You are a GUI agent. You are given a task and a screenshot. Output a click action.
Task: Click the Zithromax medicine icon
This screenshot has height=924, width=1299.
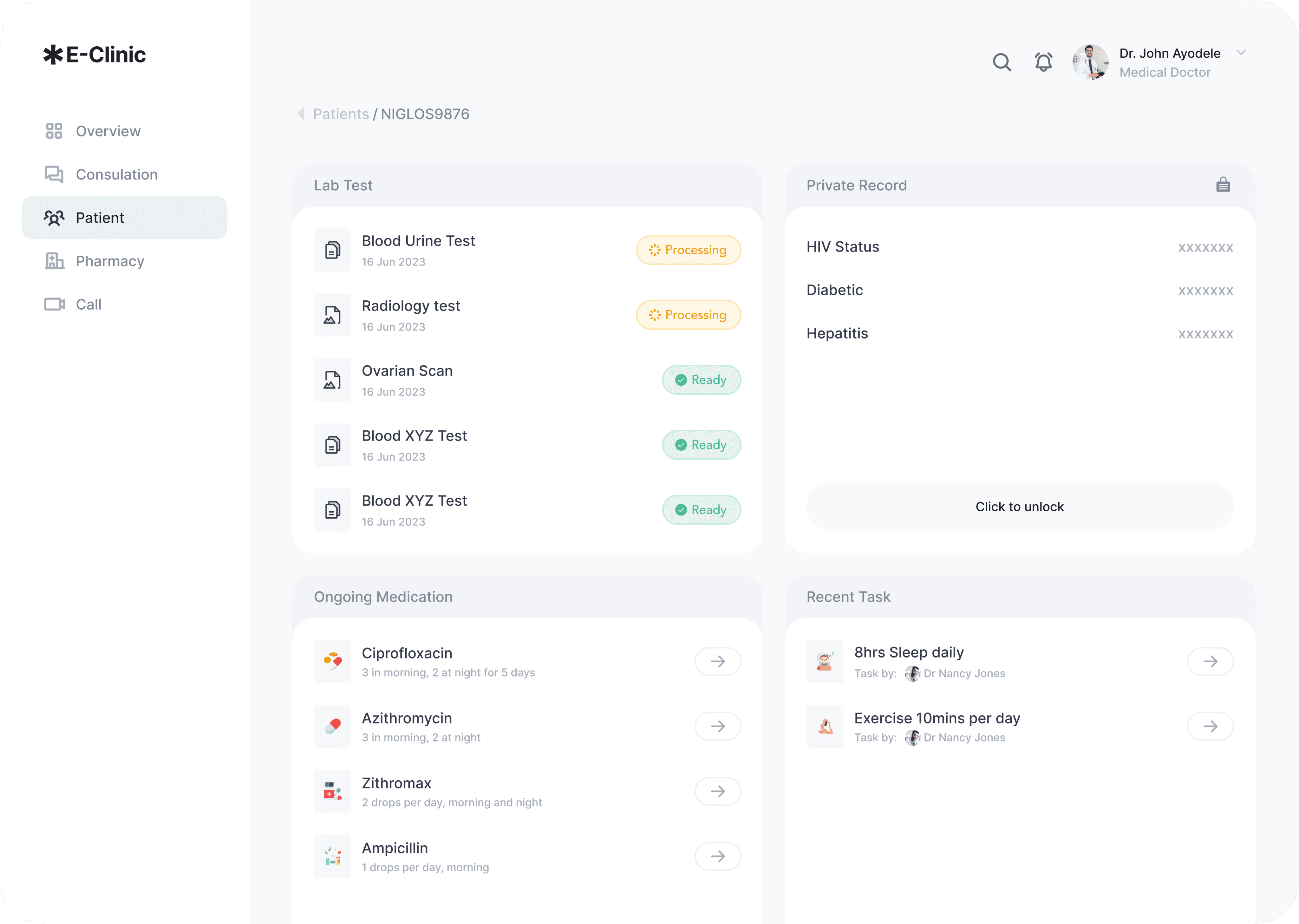click(x=333, y=791)
